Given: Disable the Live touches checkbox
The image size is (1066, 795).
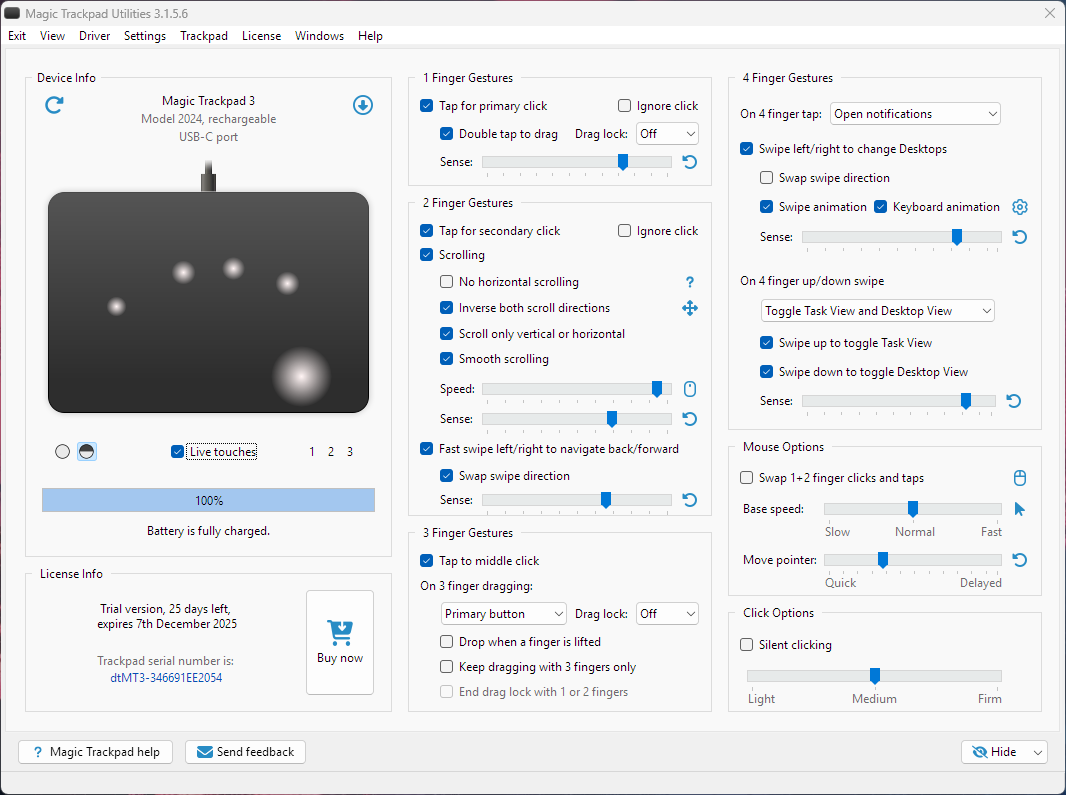Looking at the screenshot, I should 178,452.
